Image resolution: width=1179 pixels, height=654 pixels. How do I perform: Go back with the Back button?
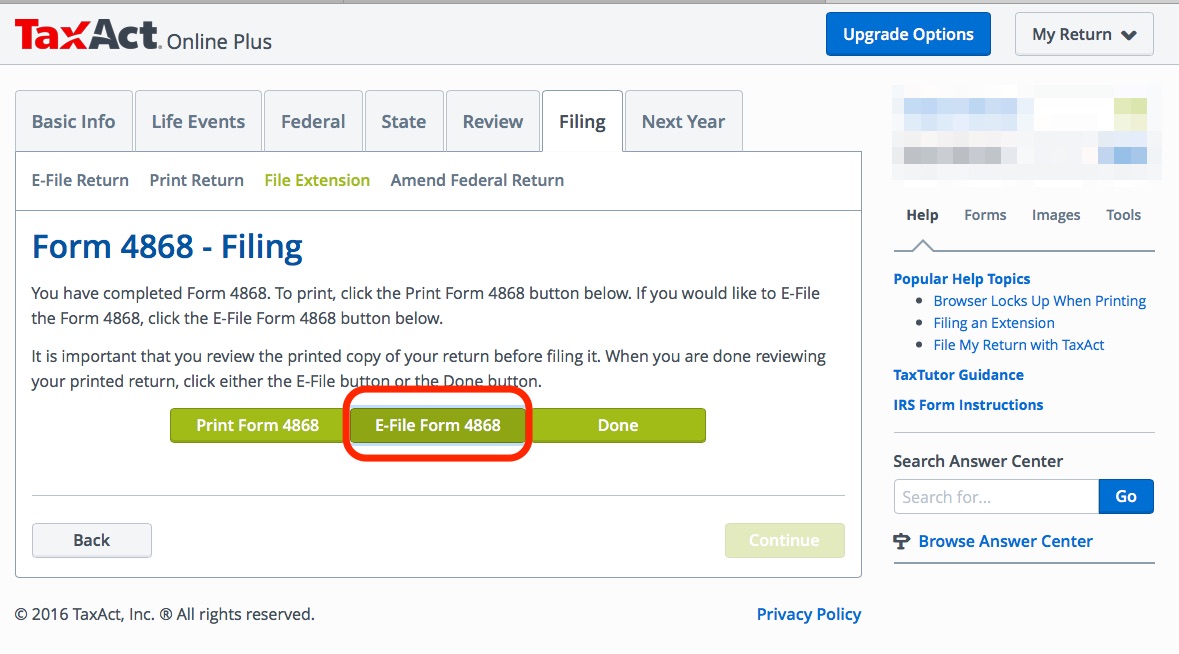(92, 540)
